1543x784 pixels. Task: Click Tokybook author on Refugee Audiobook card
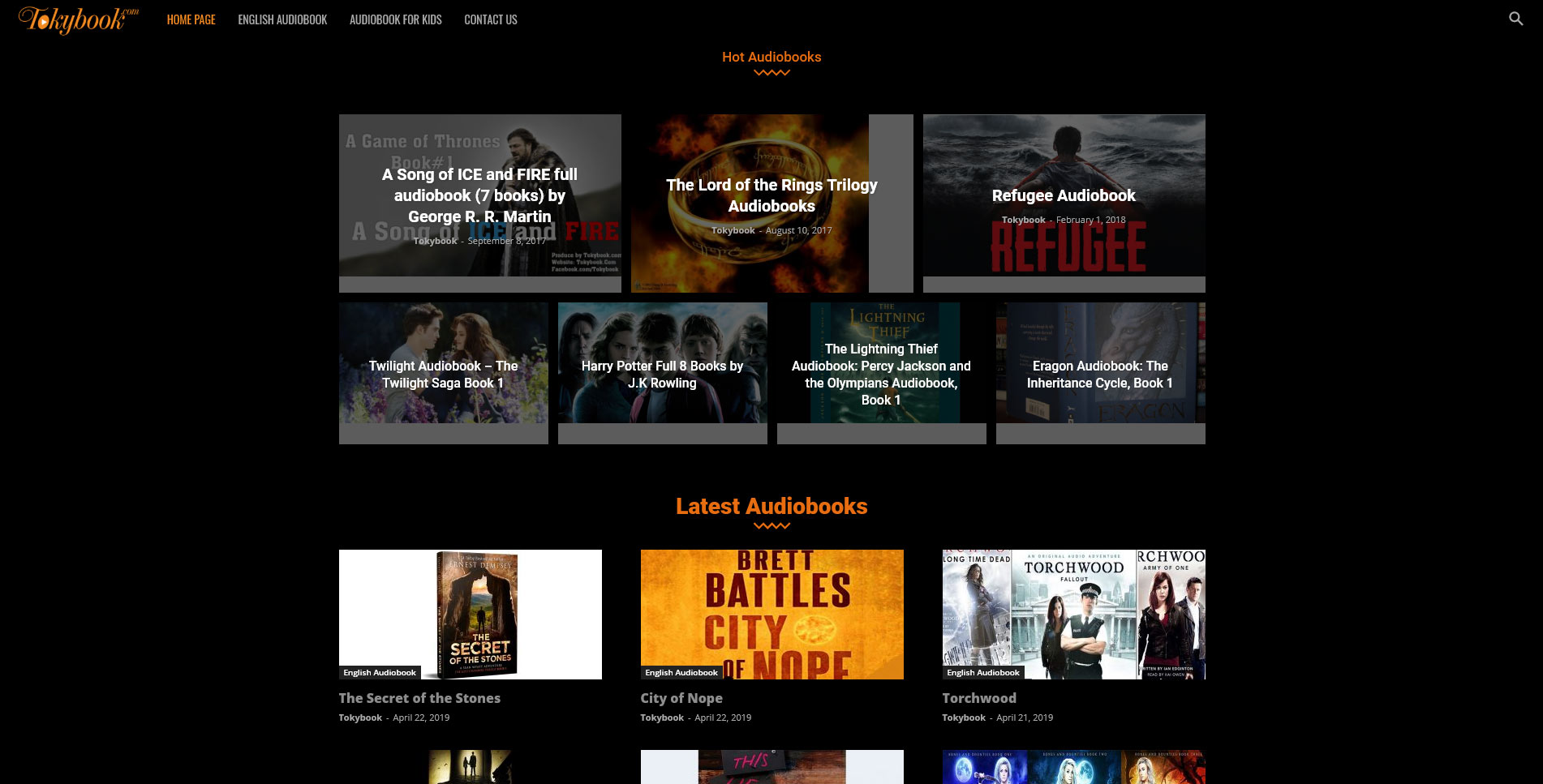(1024, 220)
